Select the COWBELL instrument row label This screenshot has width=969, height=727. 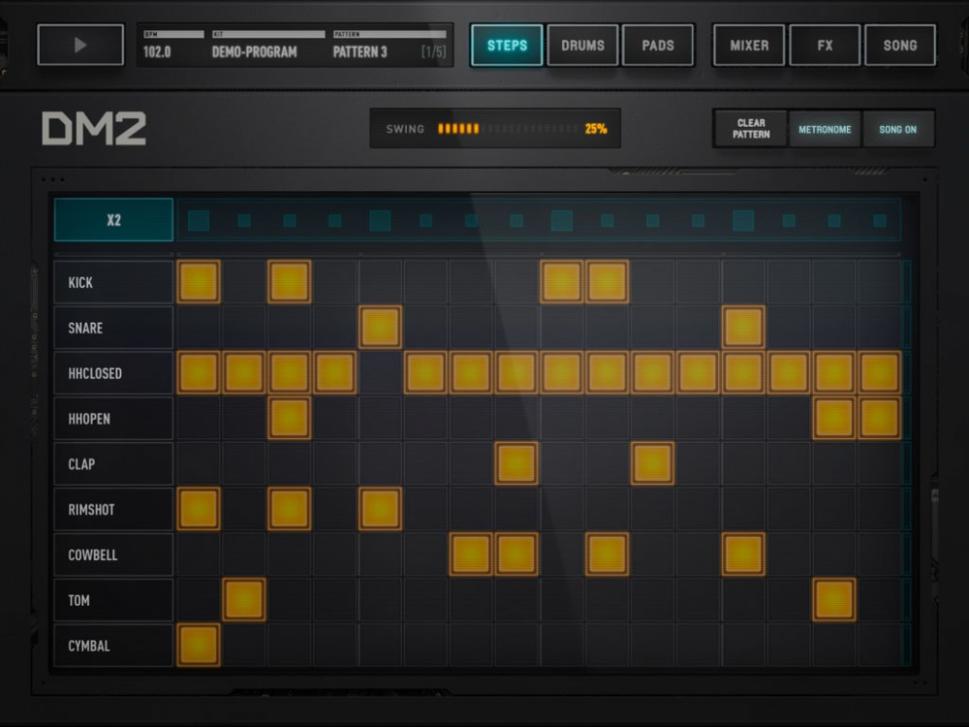[112, 555]
